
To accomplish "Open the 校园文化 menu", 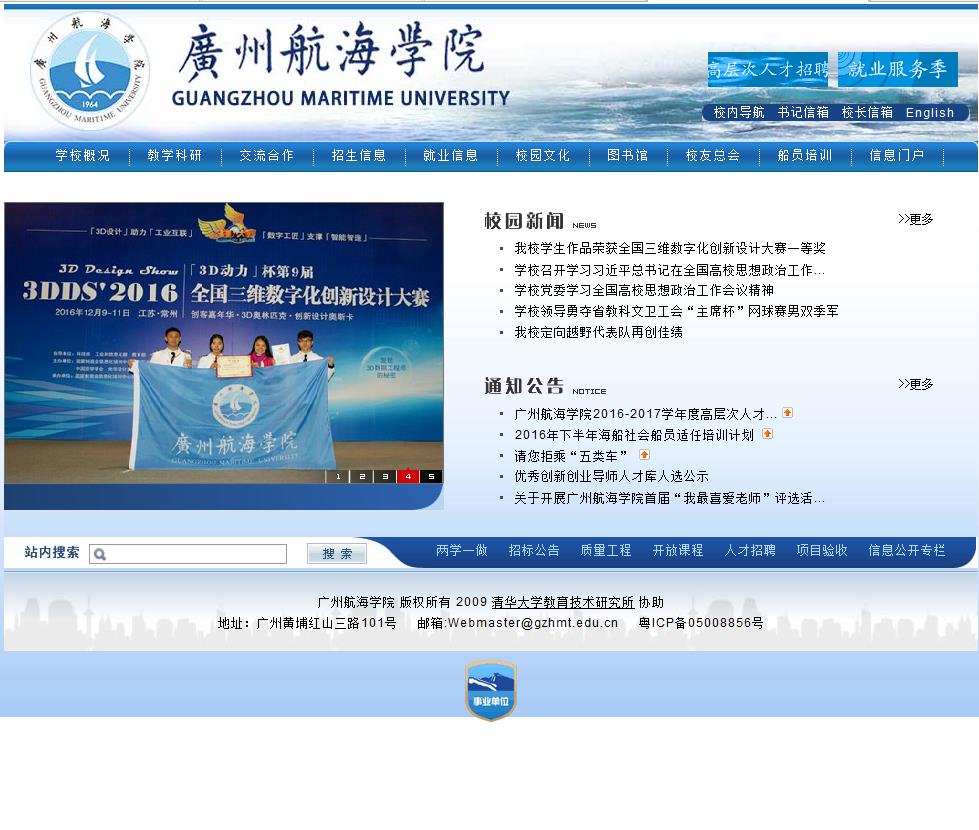I will (543, 156).
